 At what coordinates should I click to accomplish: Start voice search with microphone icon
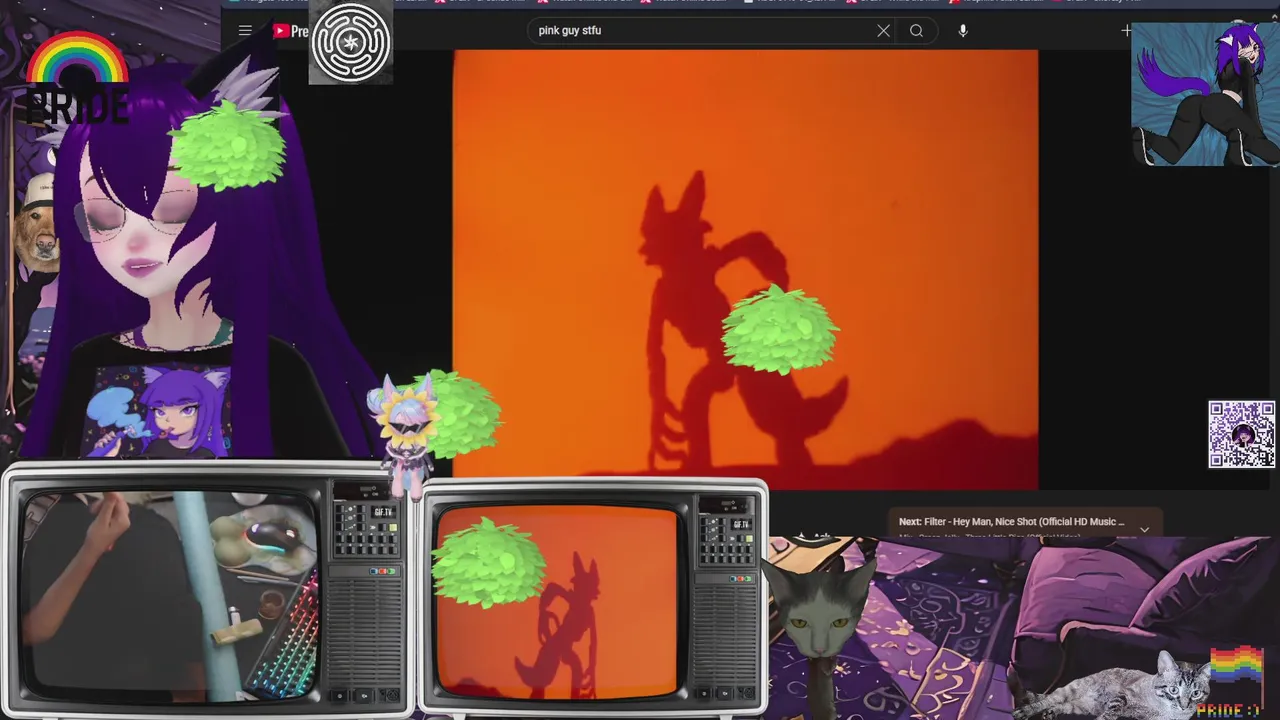click(x=963, y=31)
